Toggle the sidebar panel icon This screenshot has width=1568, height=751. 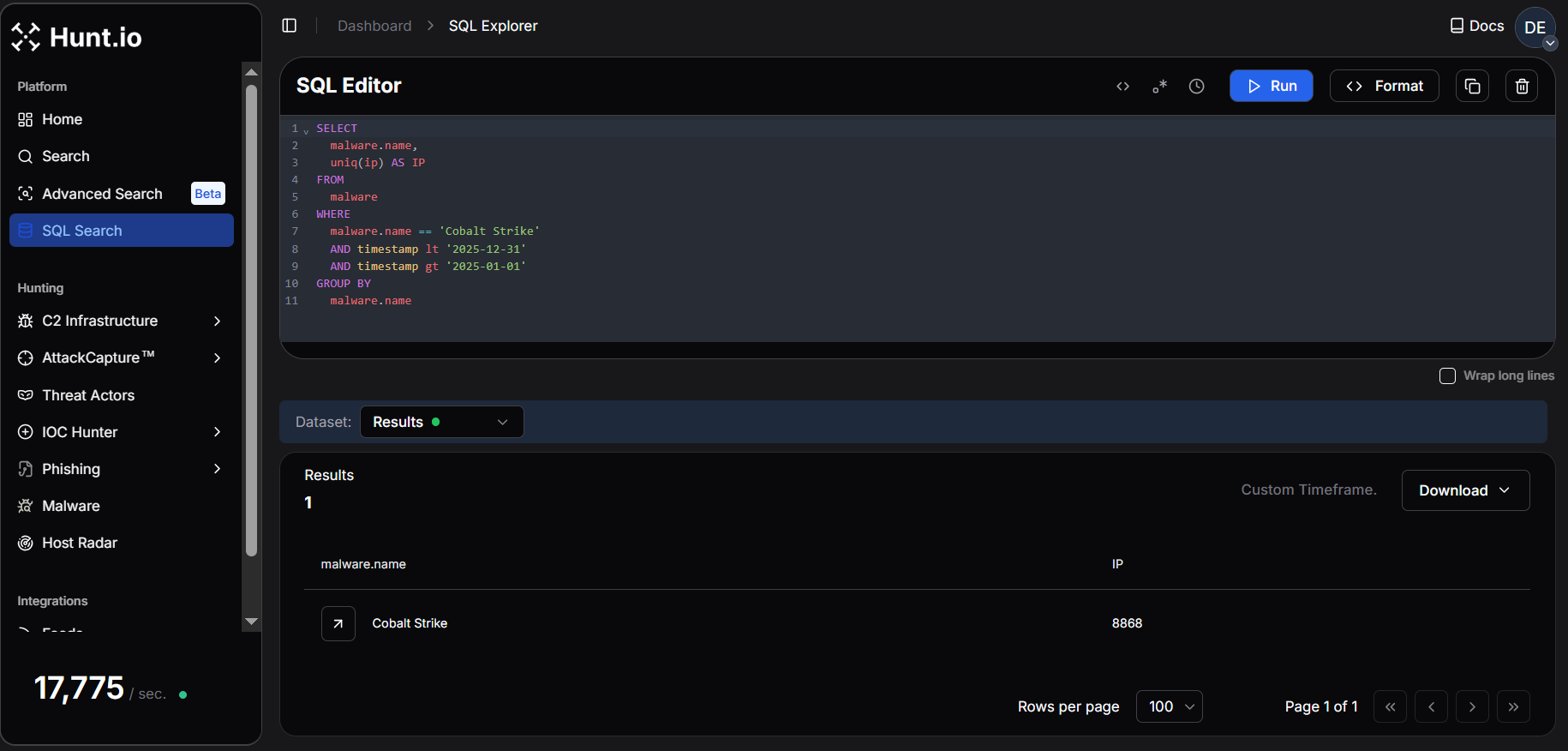point(290,26)
